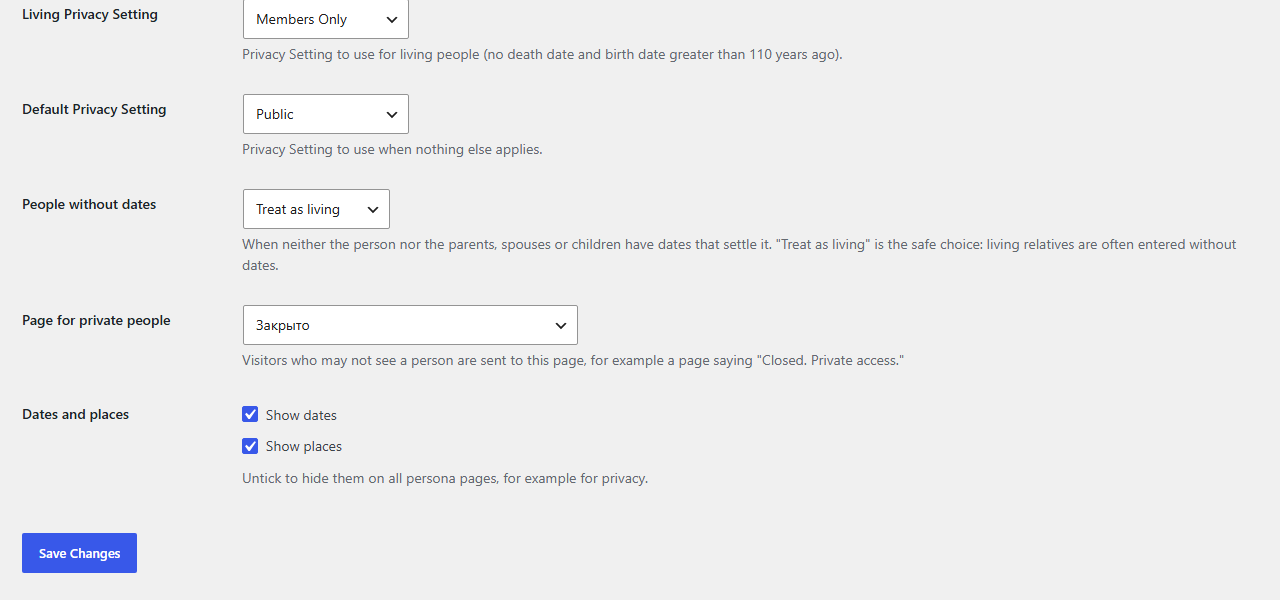Click the 'Dates and places' label
The image size is (1280, 600).
point(75,415)
